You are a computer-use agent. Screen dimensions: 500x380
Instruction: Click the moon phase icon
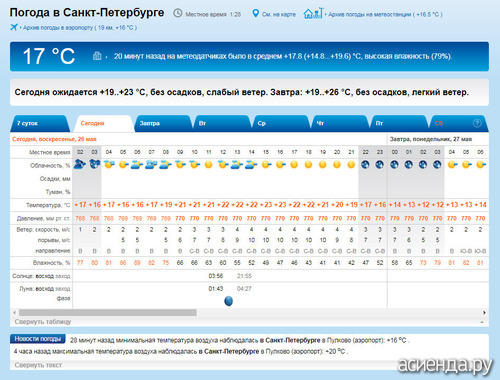coord(229,301)
